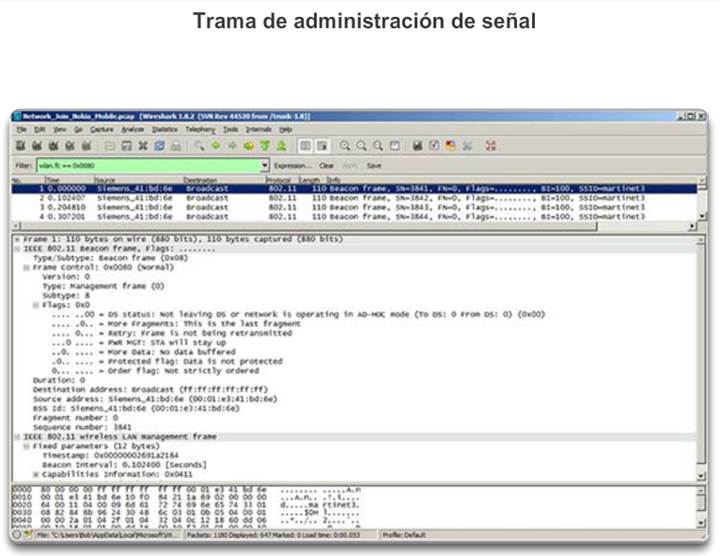Image resolution: width=720 pixels, height=556 pixels.
Task: Click the Apply filter button
Action: pos(350,166)
